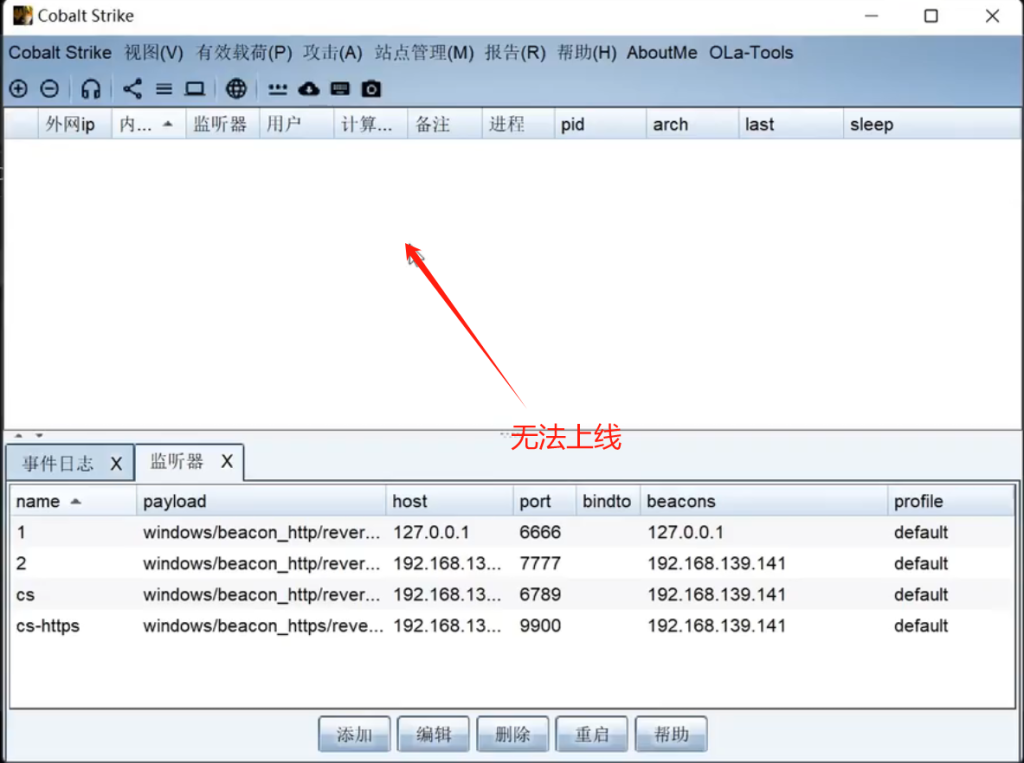Screen dimensions: 1024x763
Task: Toggle sort on listener name column
Action: (x=73, y=501)
